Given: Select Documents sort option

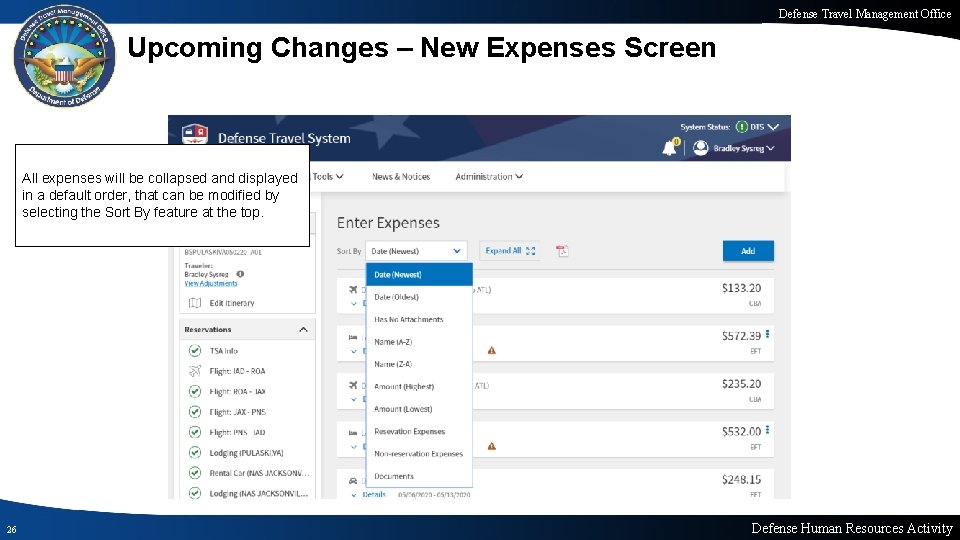Looking at the screenshot, I should click(419, 476).
